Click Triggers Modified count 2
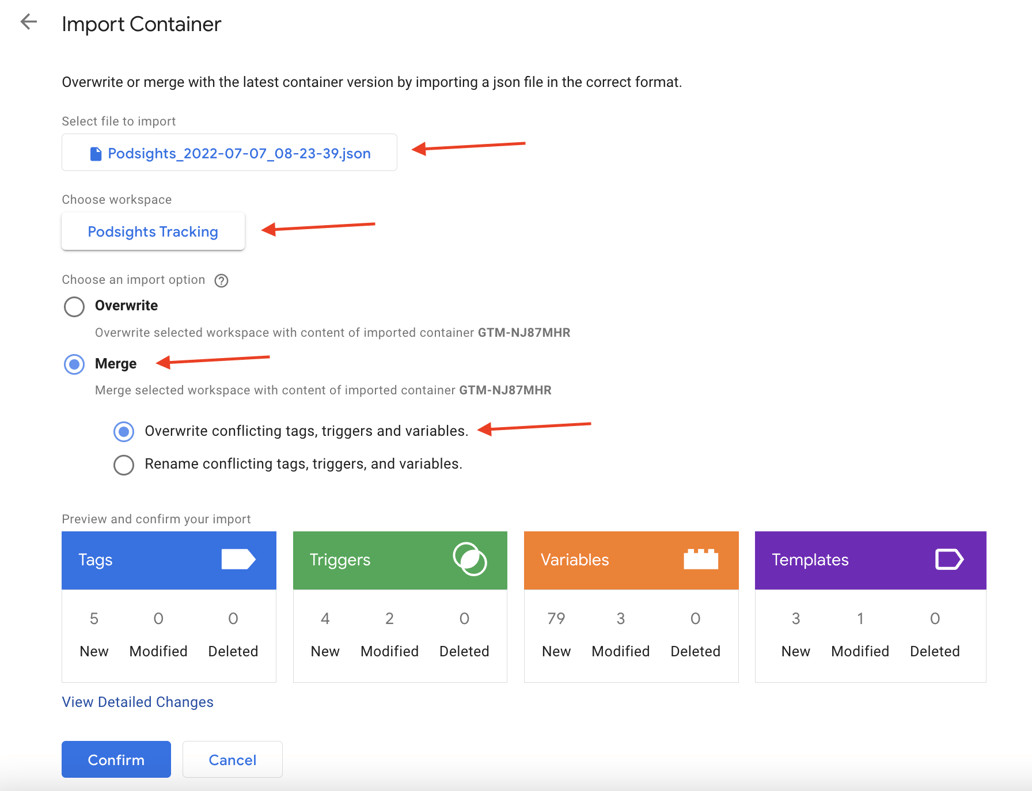Screen dimensions: 1032x791 click(x=390, y=619)
